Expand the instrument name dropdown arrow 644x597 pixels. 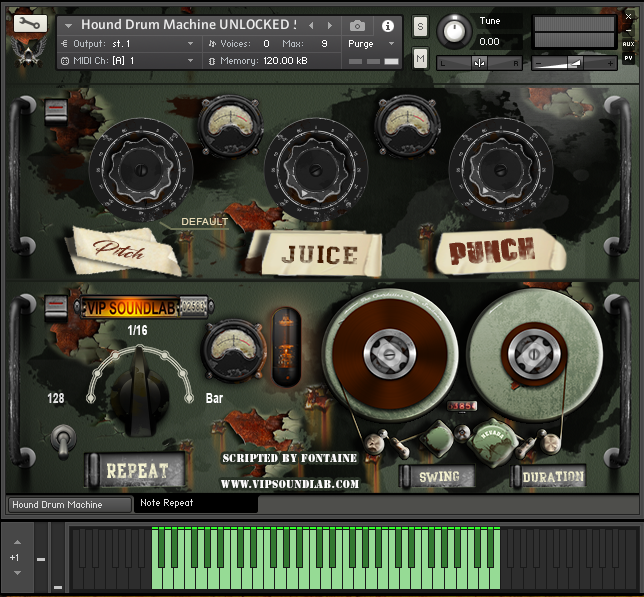[69, 25]
